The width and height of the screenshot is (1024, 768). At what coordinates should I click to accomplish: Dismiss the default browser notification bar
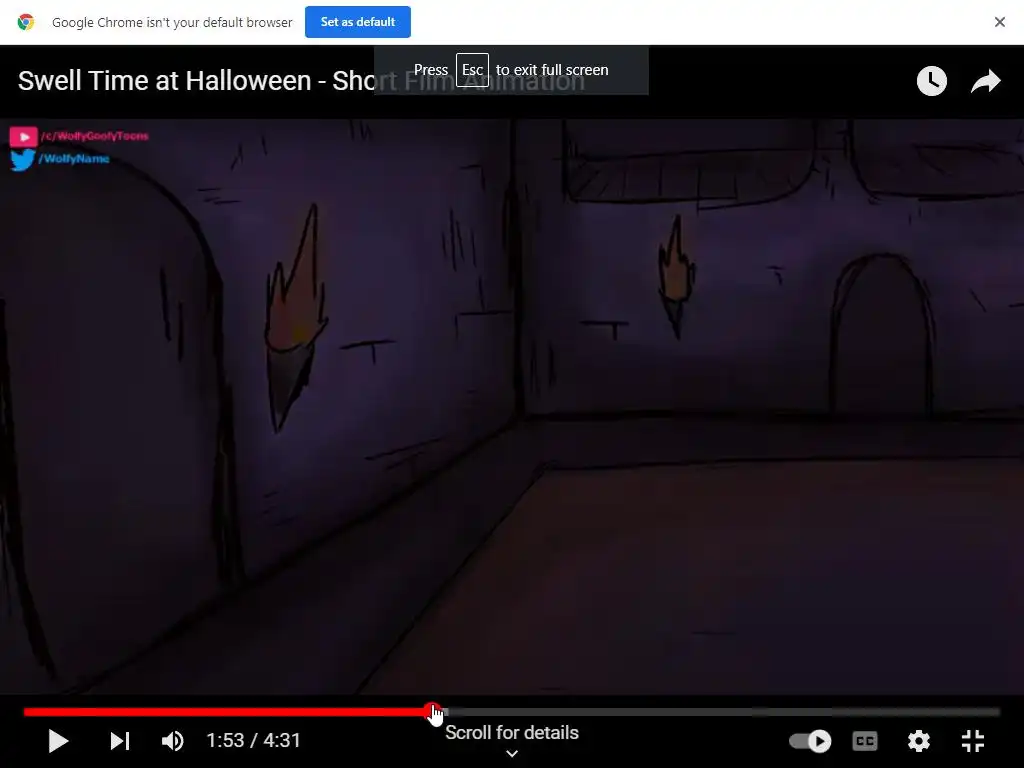coord(999,22)
